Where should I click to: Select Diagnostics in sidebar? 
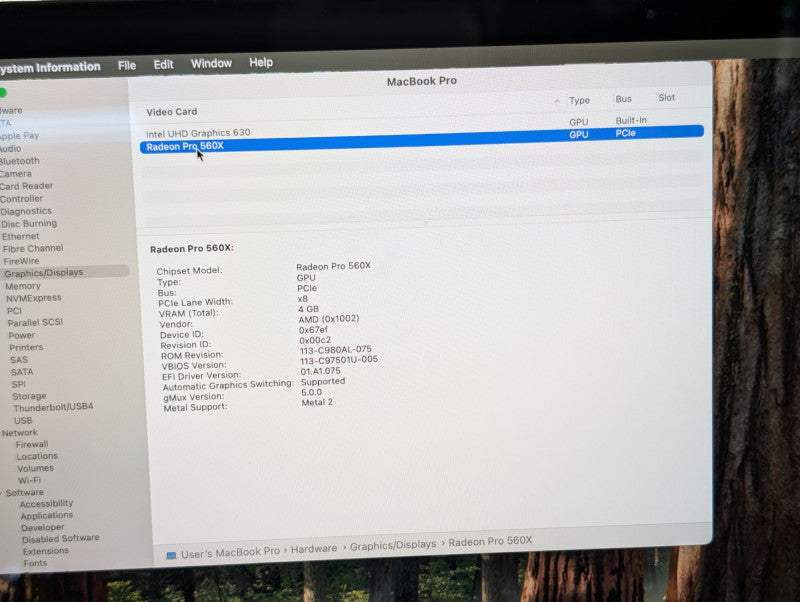click(x=26, y=211)
